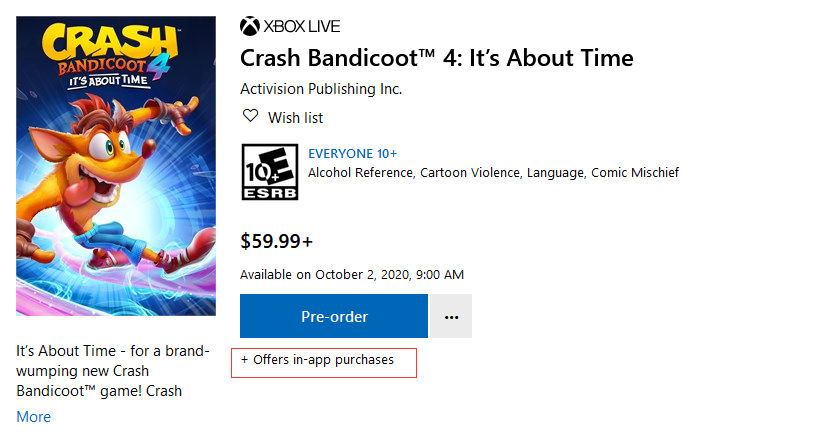This screenshot has height=444, width=832.
Task: Click the XBOX LIVE text label
Action: click(302, 26)
